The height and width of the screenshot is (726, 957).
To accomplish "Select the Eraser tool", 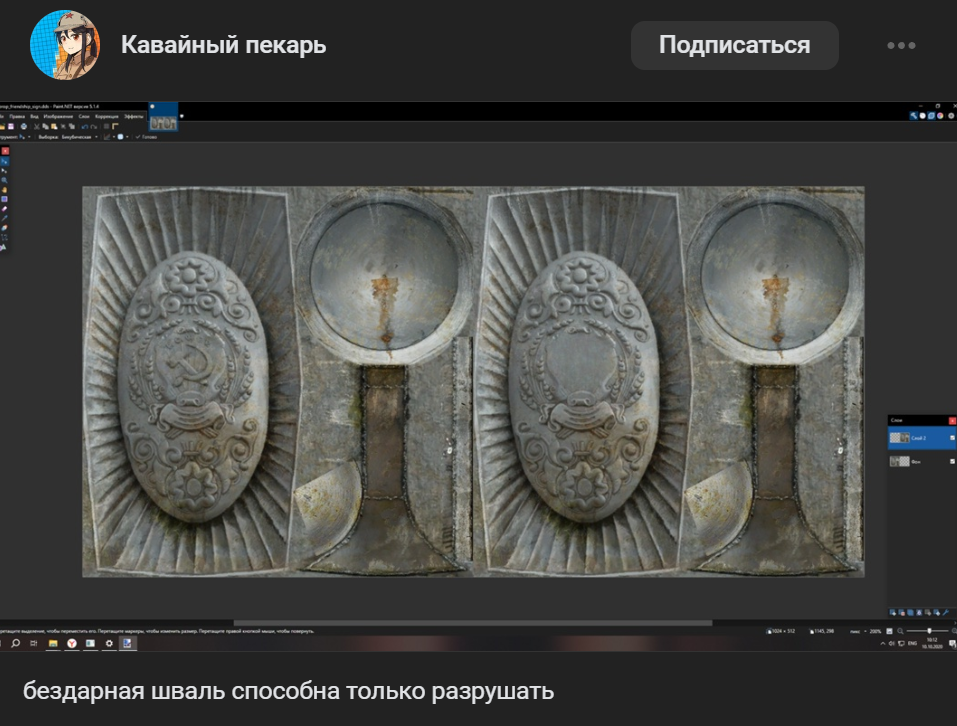I will point(4,209).
